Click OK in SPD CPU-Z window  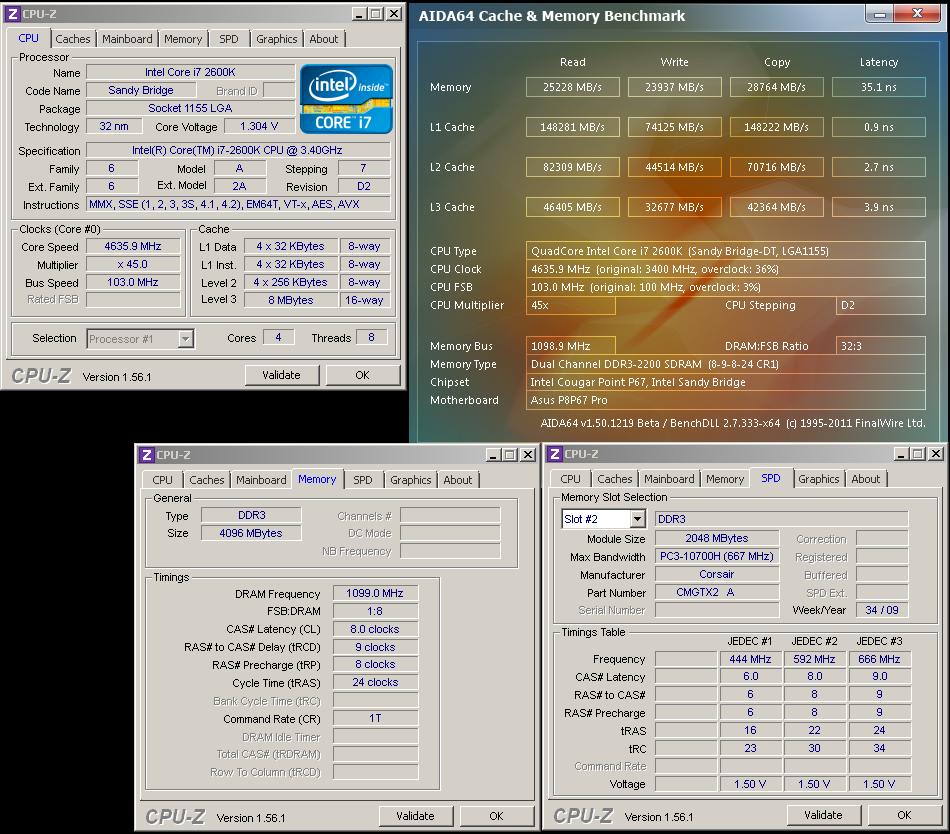point(904,815)
